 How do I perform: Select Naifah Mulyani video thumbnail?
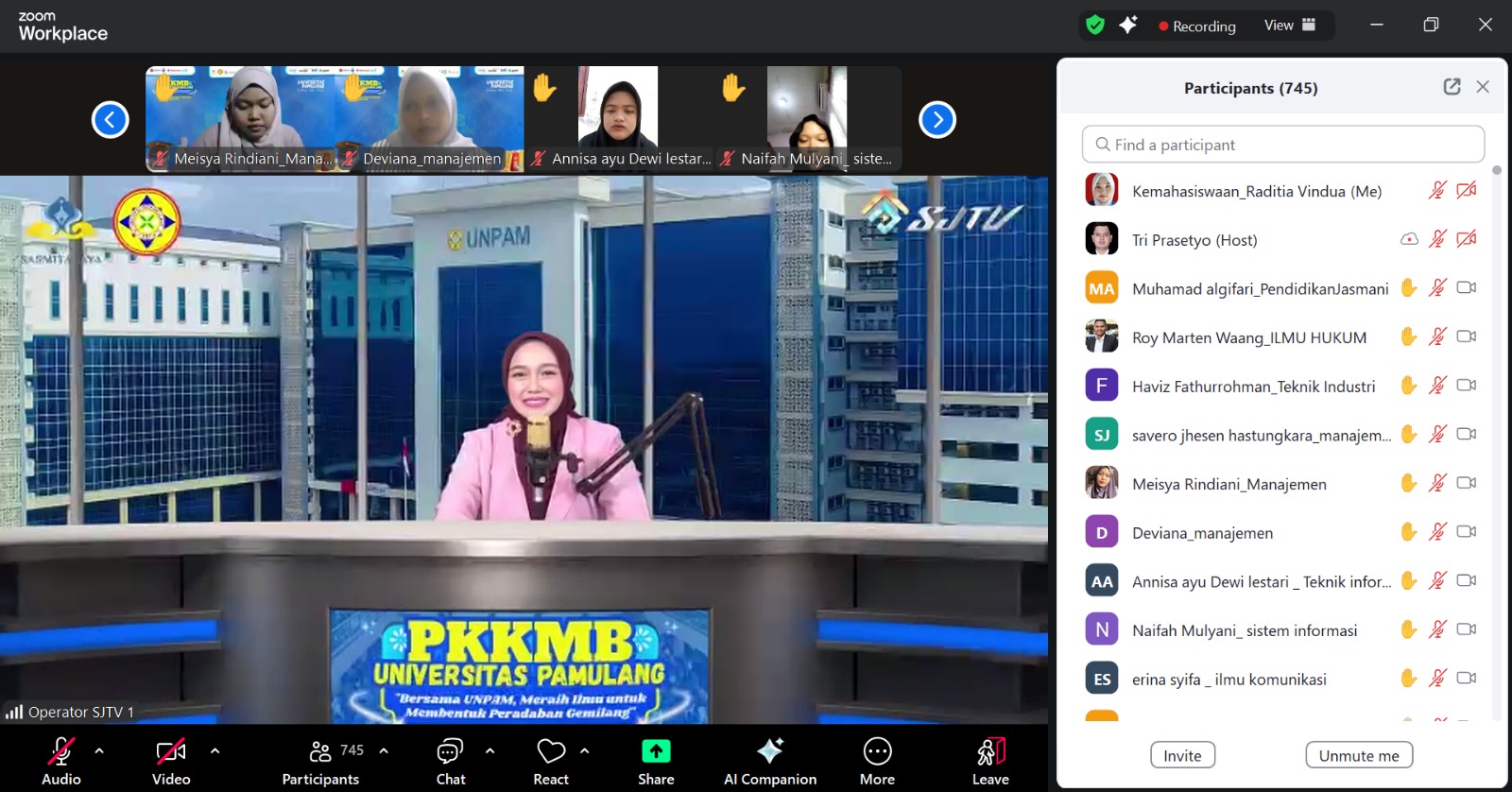point(807,118)
